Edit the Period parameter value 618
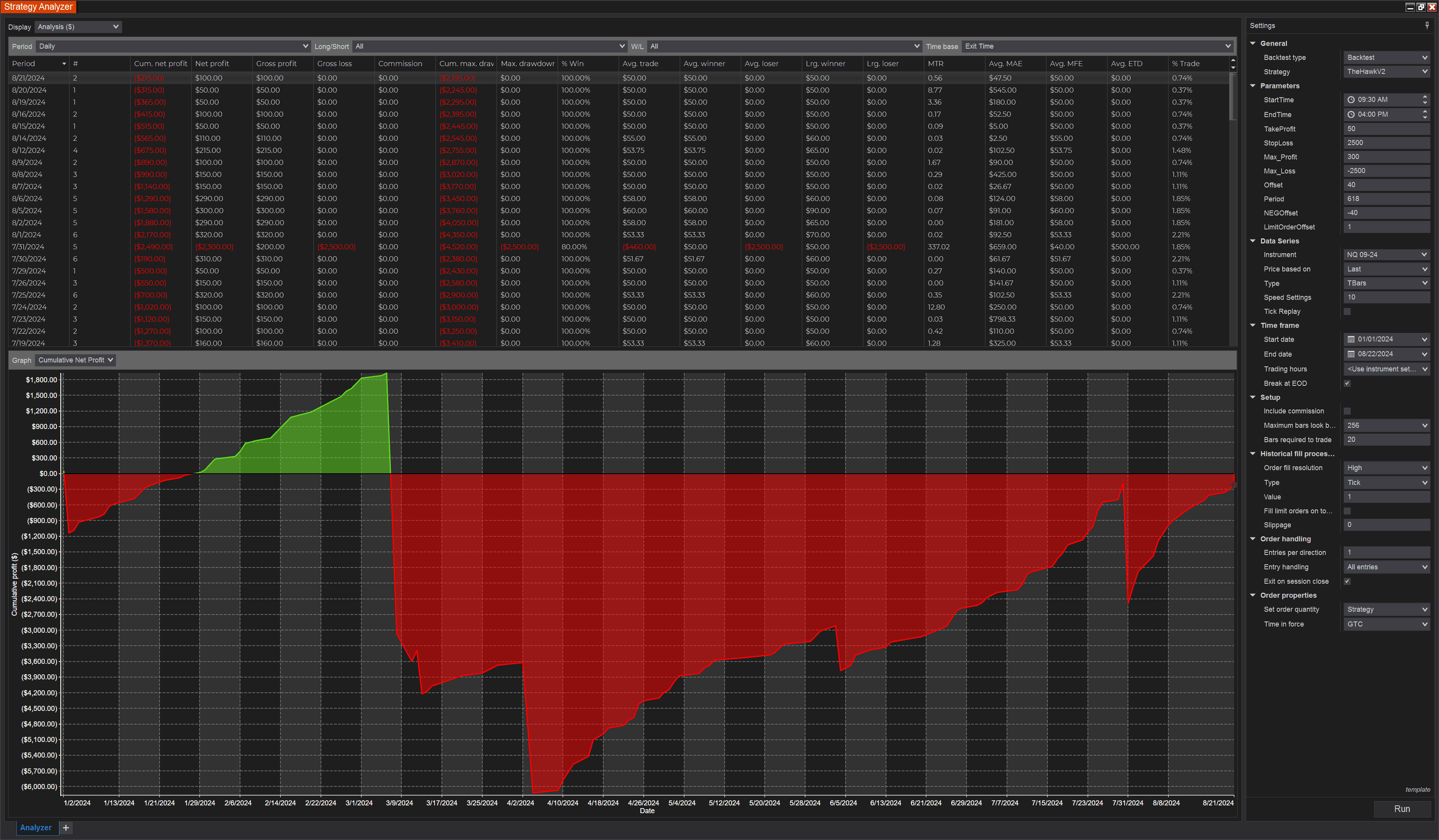Image resolution: width=1439 pixels, height=840 pixels. coord(1387,199)
